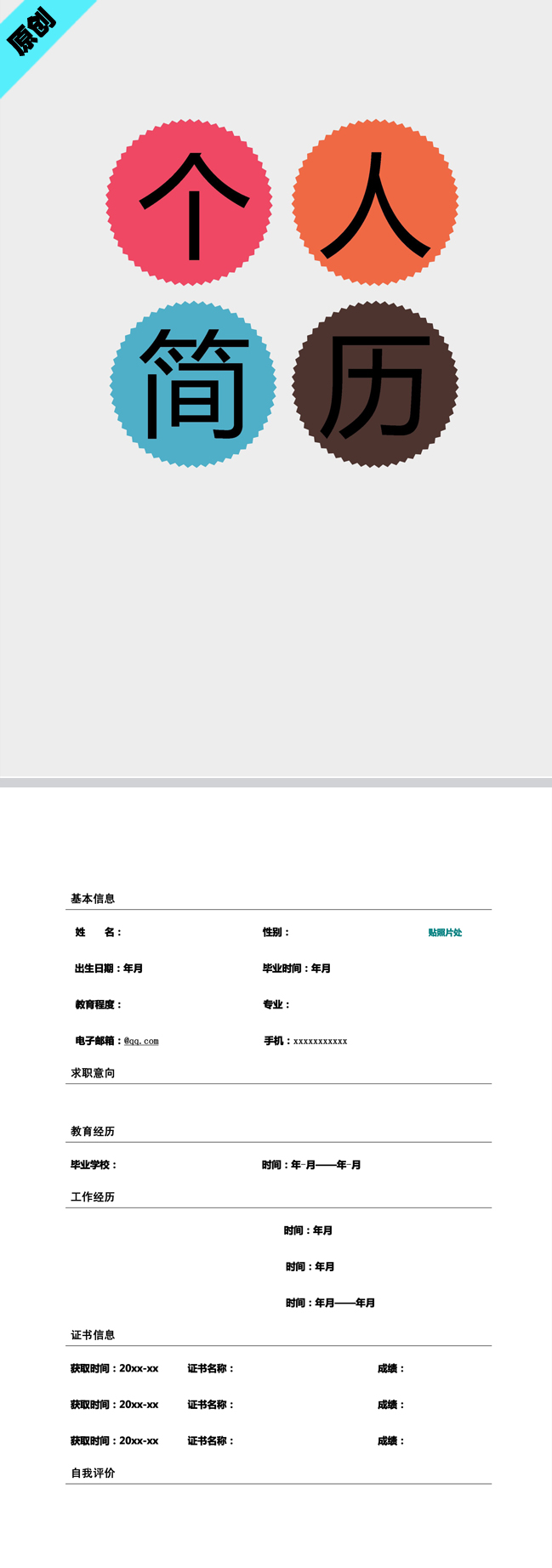The height and width of the screenshot is (1568, 552).
Task: Click the 姓名 field label
Action: 98,933
